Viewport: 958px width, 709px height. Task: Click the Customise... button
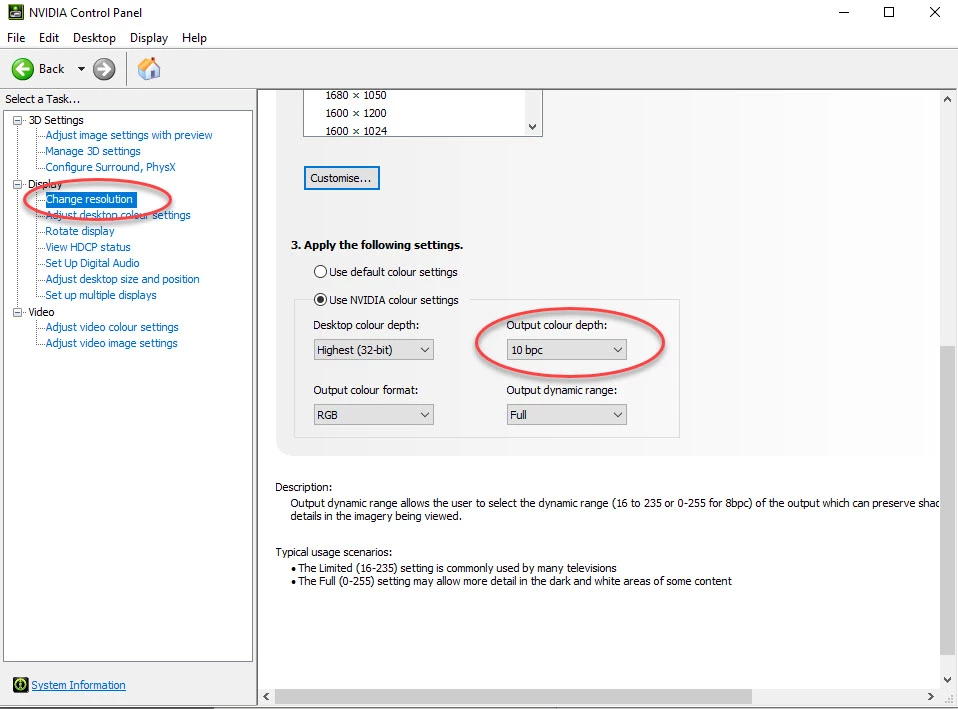coord(342,178)
